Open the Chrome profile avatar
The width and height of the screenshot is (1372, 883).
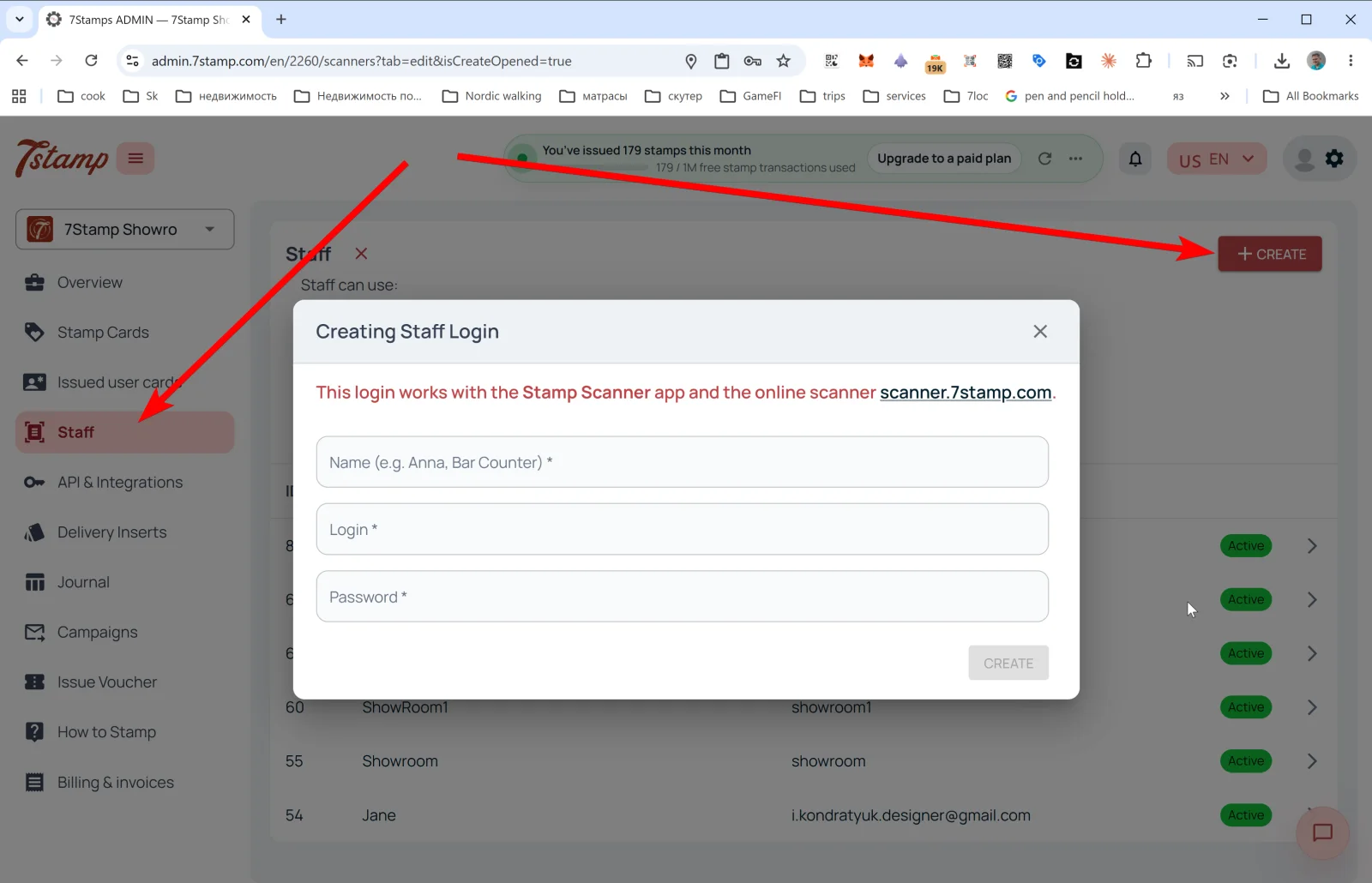point(1316,61)
